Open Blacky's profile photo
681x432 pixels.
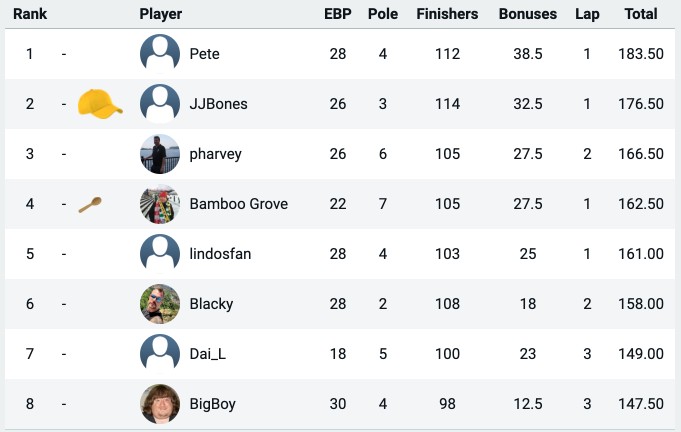(x=160, y=303)
